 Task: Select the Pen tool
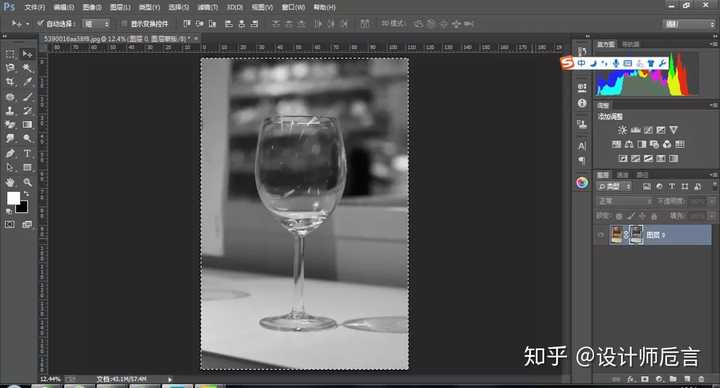point(10,153)
